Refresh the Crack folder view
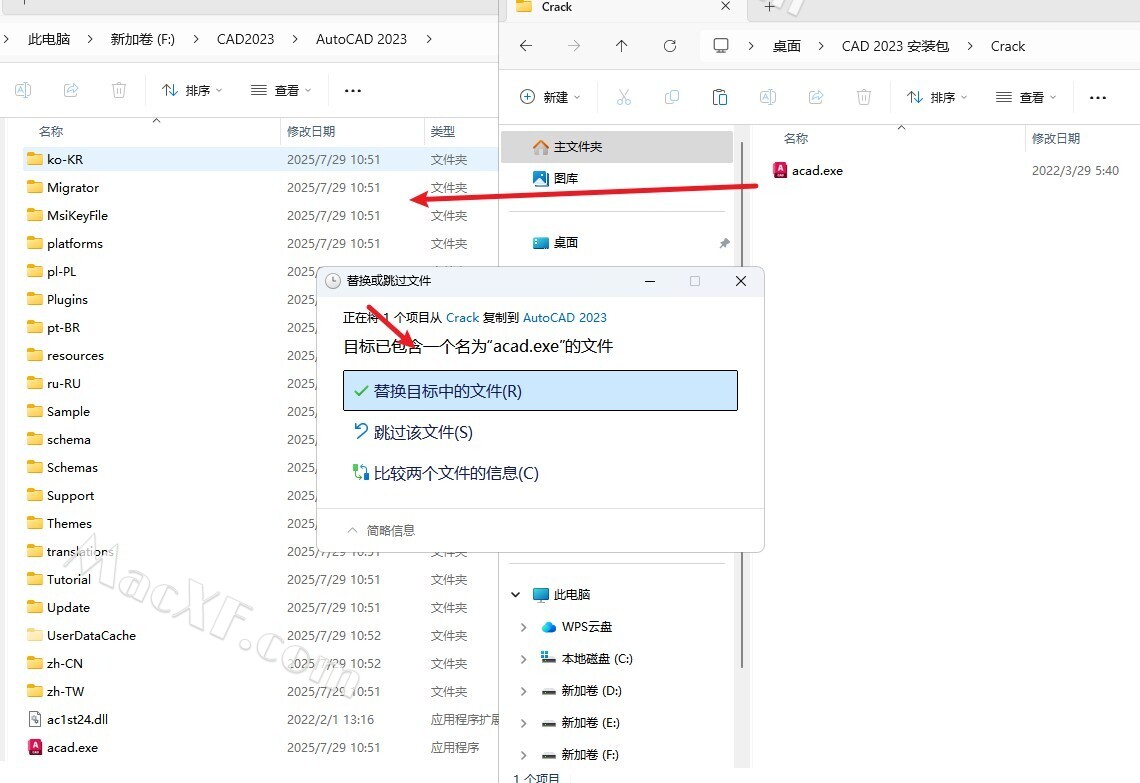 [x=670, y=46]
